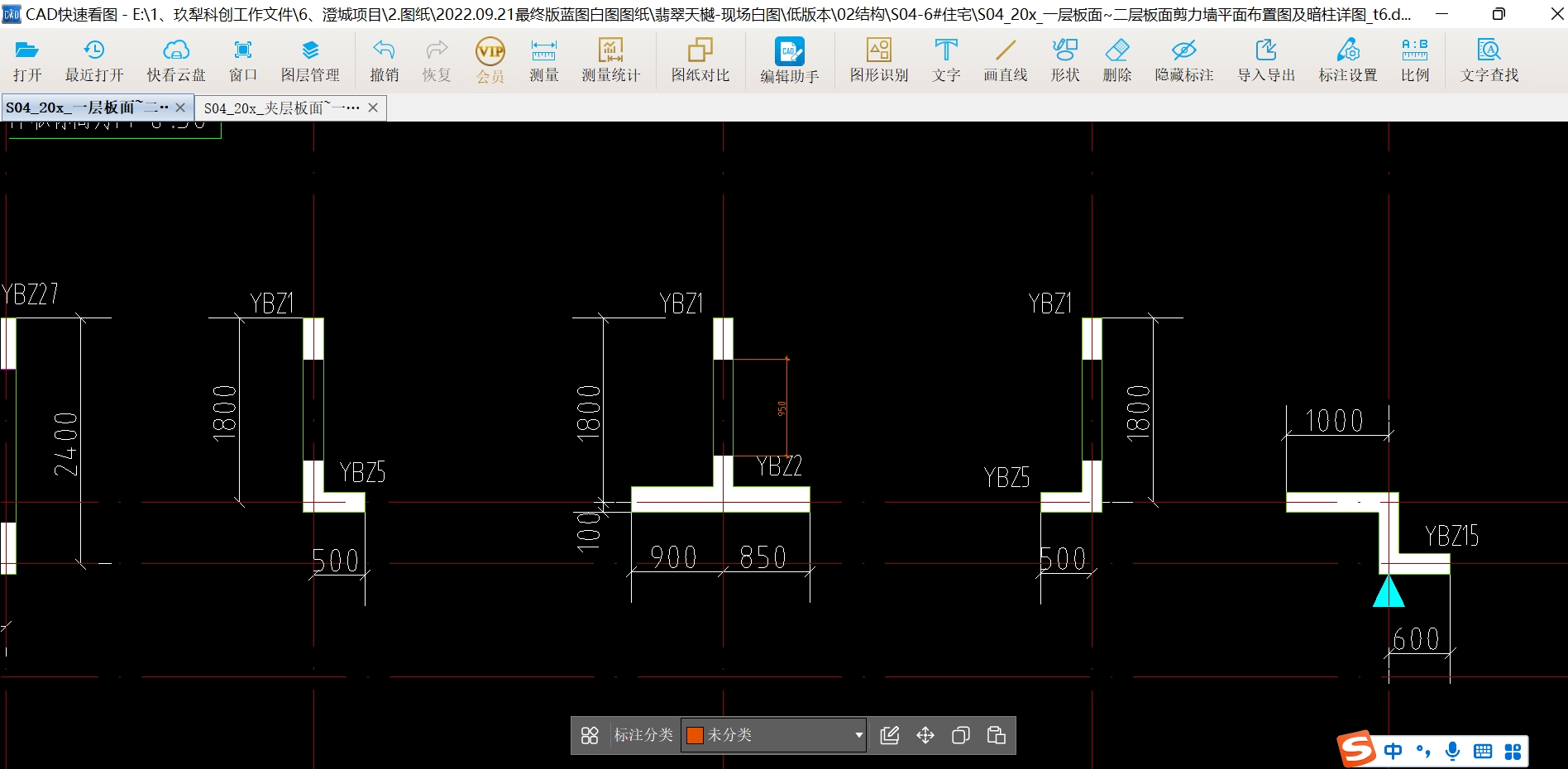Click the Sogou input method S logo
The image size is (1568, 769).
[1356, 749]
